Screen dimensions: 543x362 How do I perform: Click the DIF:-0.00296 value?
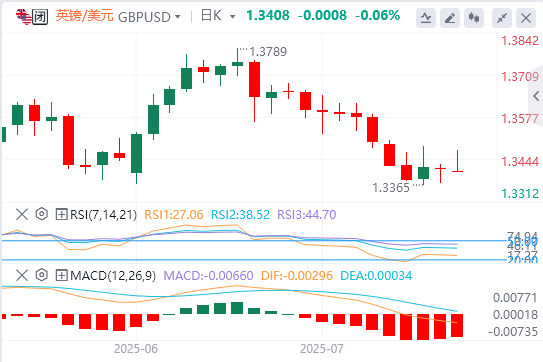tap(297, 276)
